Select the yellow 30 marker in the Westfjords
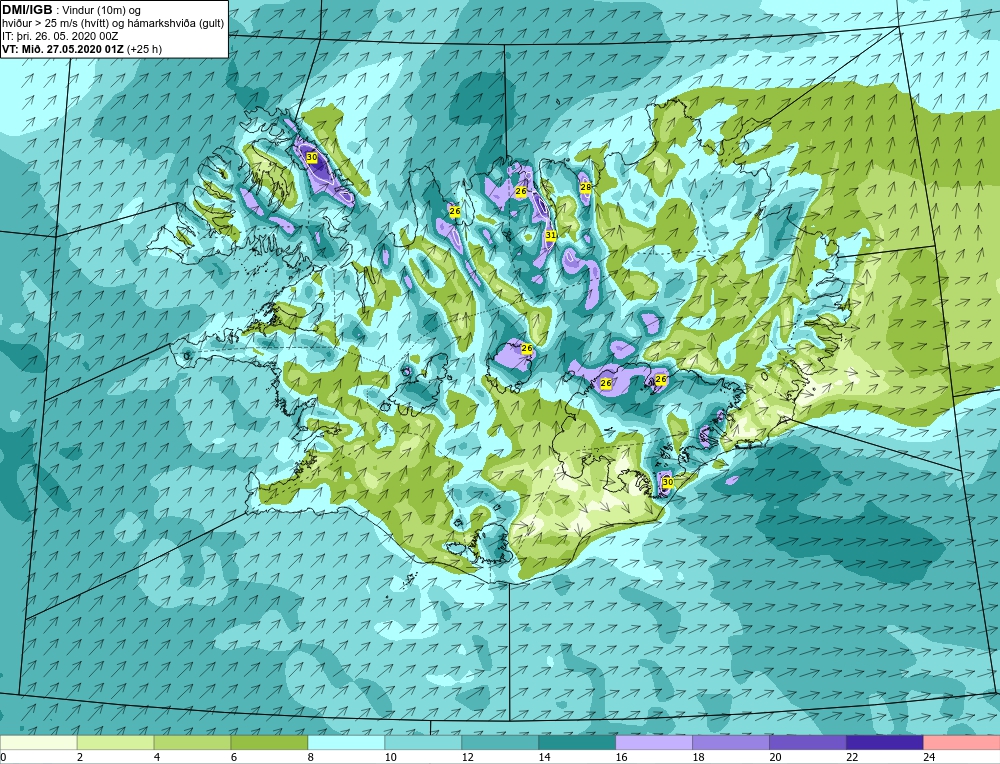 [312, 157]
